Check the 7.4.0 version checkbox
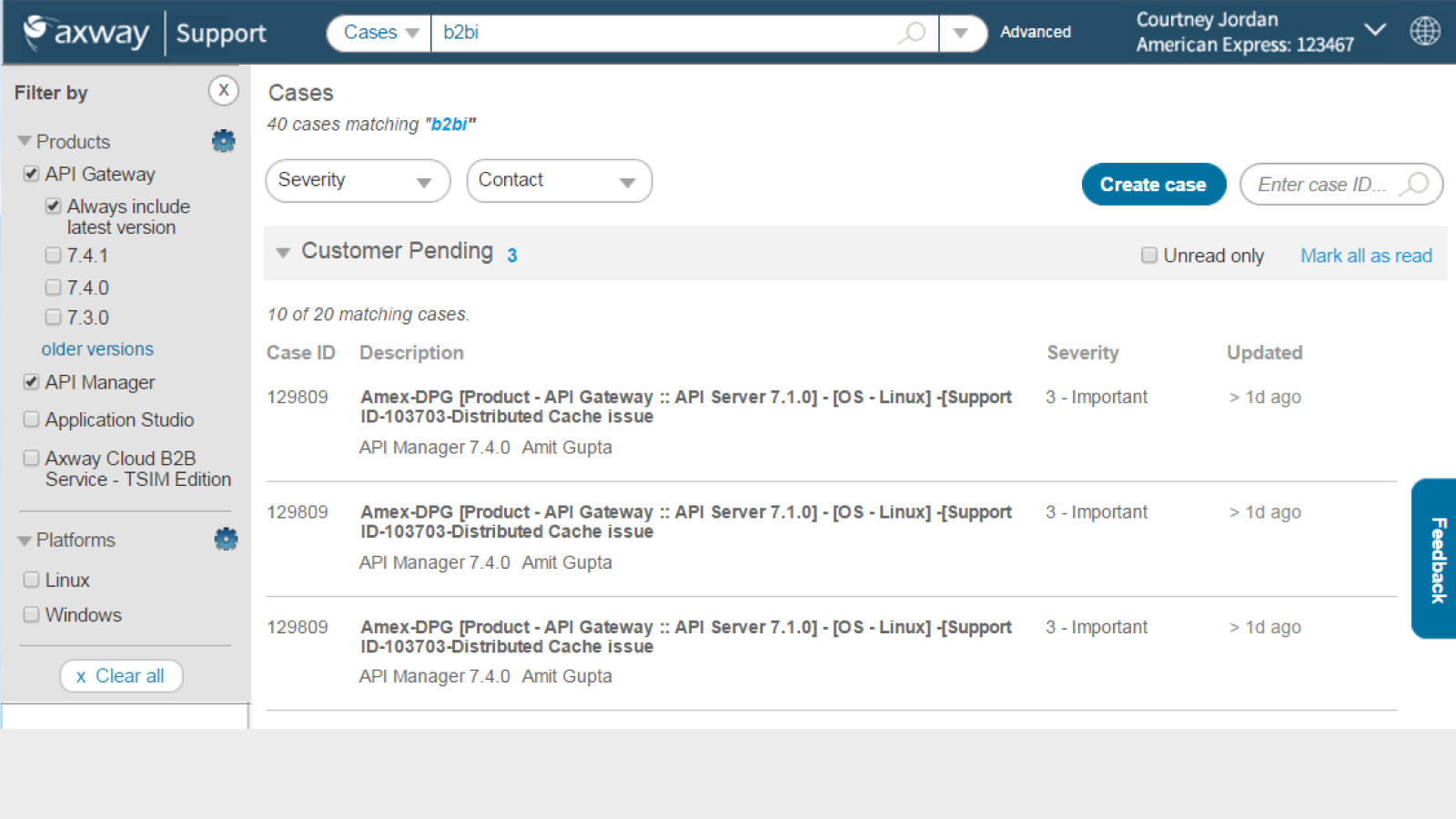 [54, 288]
